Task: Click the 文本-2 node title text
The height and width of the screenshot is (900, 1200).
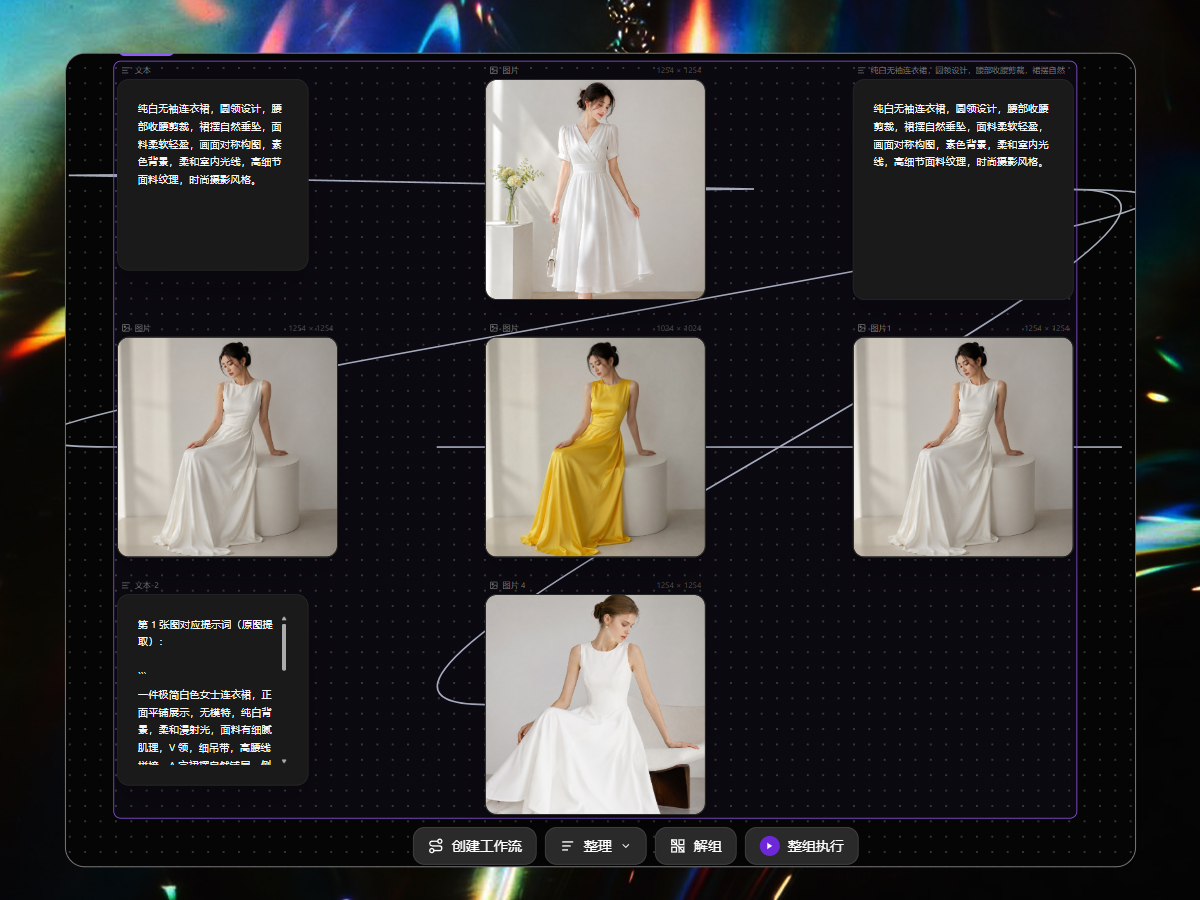Action: [x=147, y=586]
